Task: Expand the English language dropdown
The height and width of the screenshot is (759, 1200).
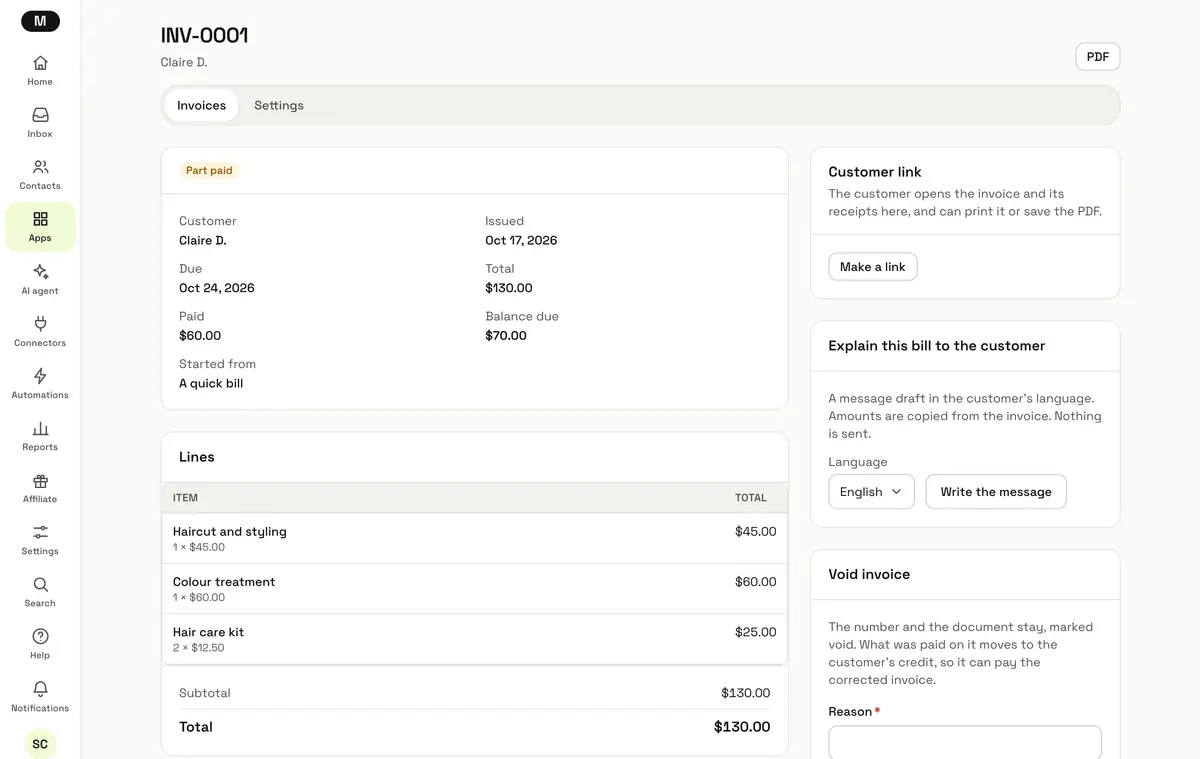Action: [871, 492]
